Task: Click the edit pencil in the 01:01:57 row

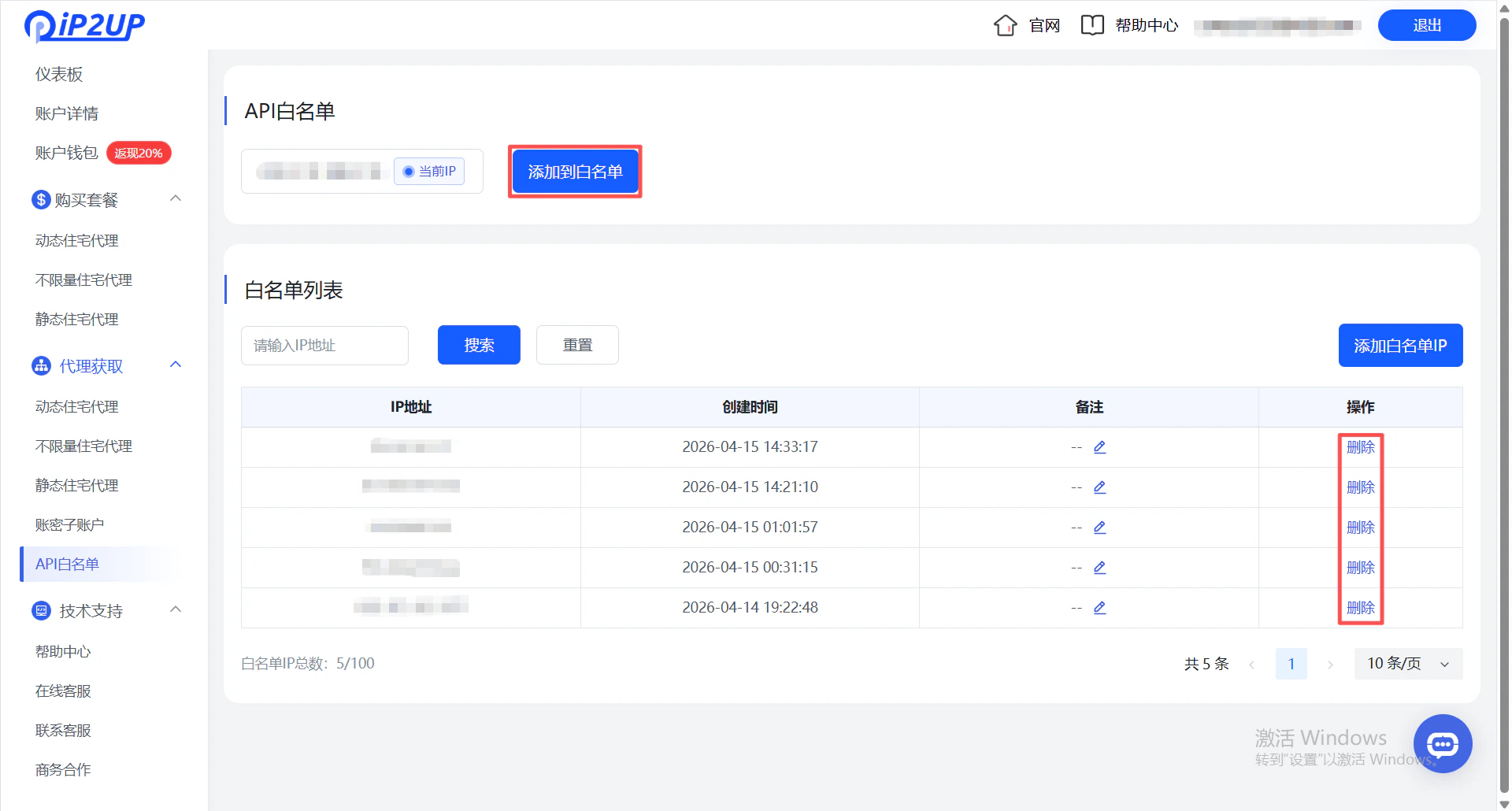Action: pyautogui.click(x=1099, y=527)
